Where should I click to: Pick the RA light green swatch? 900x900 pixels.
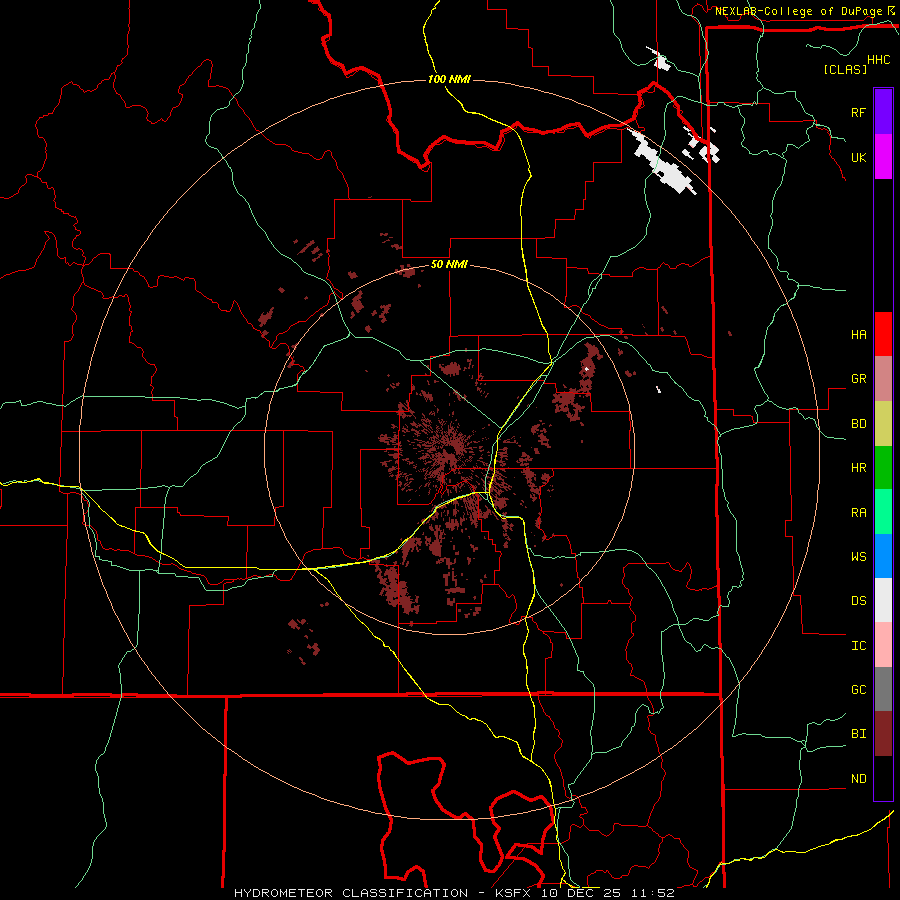point(883,512)
